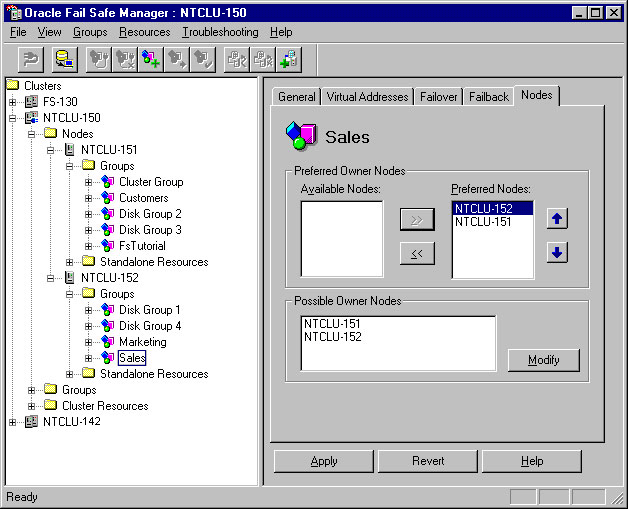This screenshot has width=628, height=509.
Task: Open the Troubleshooting menu
Action: pos(220,32)
